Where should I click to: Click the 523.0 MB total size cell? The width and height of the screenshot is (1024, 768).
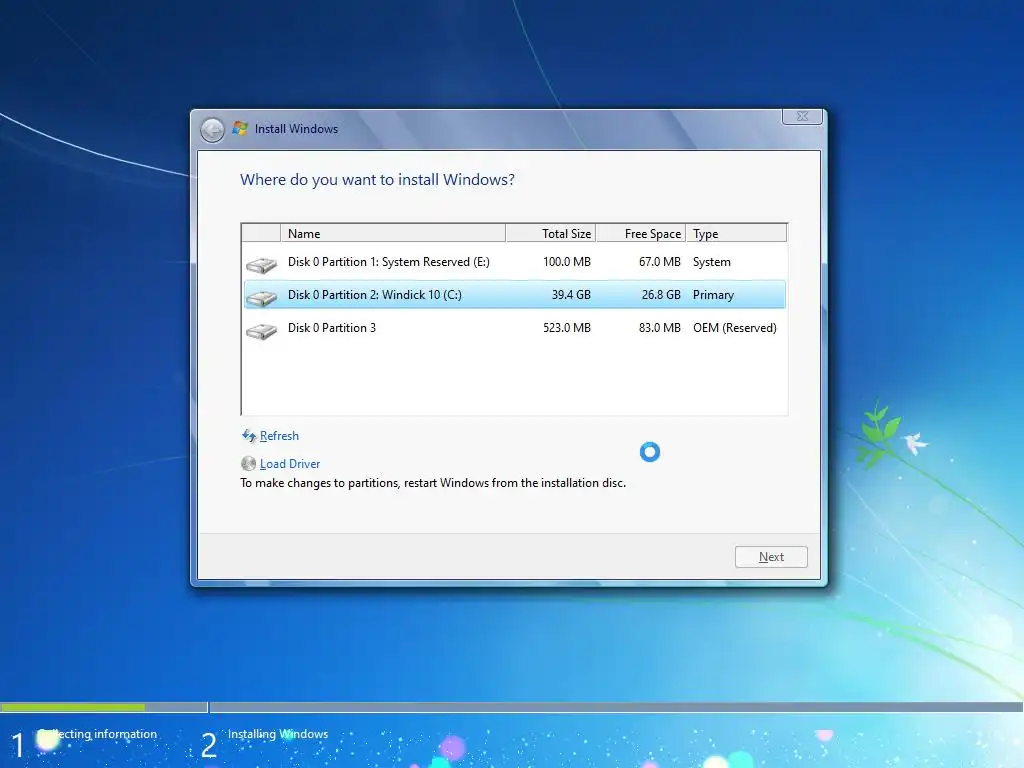567,328
